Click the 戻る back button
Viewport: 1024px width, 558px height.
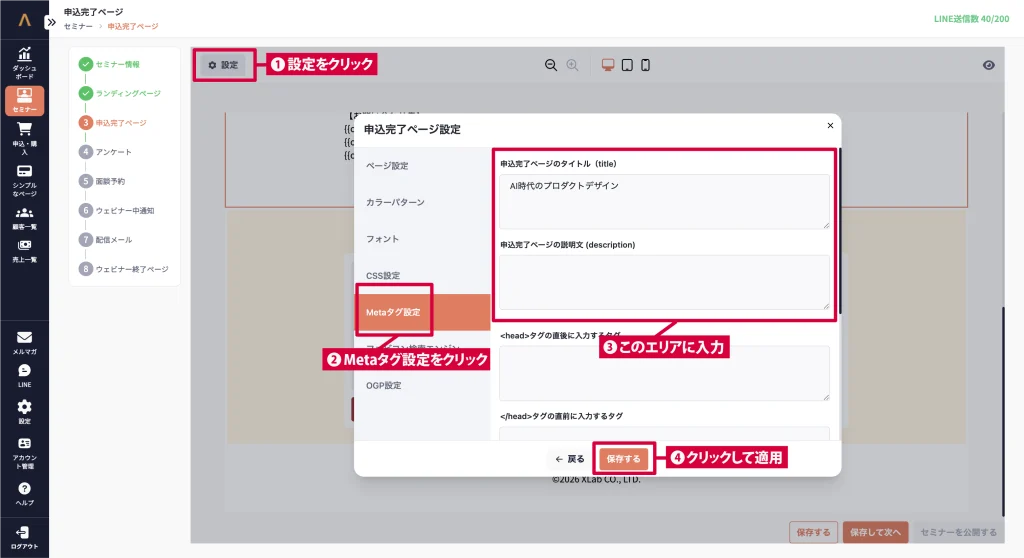[x=570, y=459]
